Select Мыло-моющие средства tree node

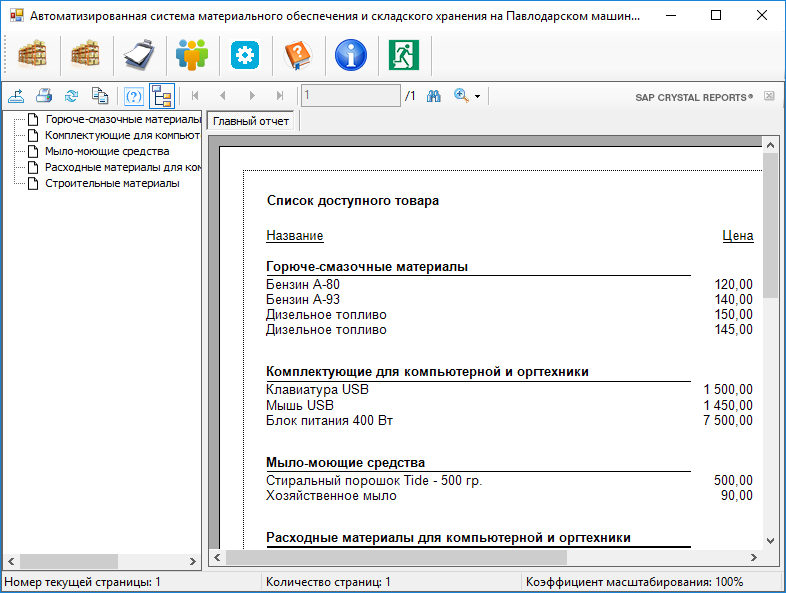pyautogui.click(x=107, y=151)
